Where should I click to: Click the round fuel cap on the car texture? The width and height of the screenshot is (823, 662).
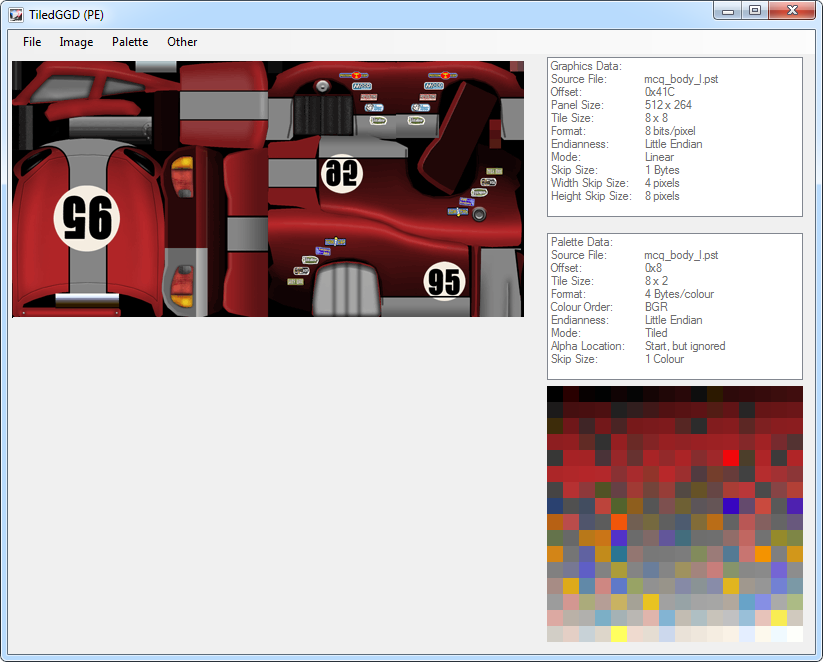tap(480, 214)
